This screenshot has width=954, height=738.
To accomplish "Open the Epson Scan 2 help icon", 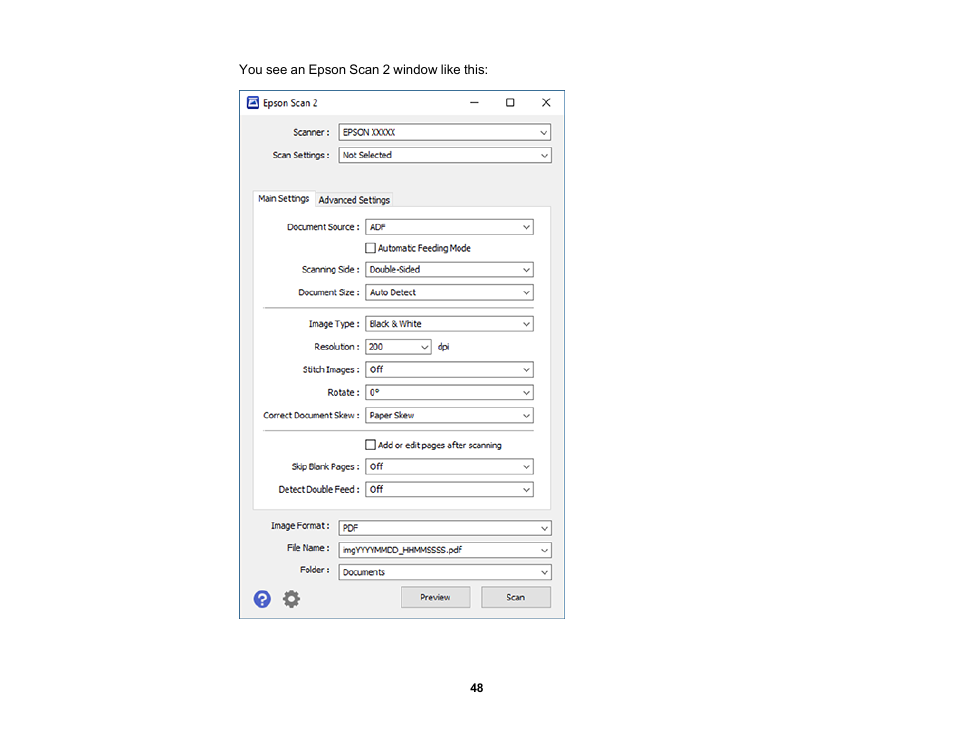I will click(262, 599).
